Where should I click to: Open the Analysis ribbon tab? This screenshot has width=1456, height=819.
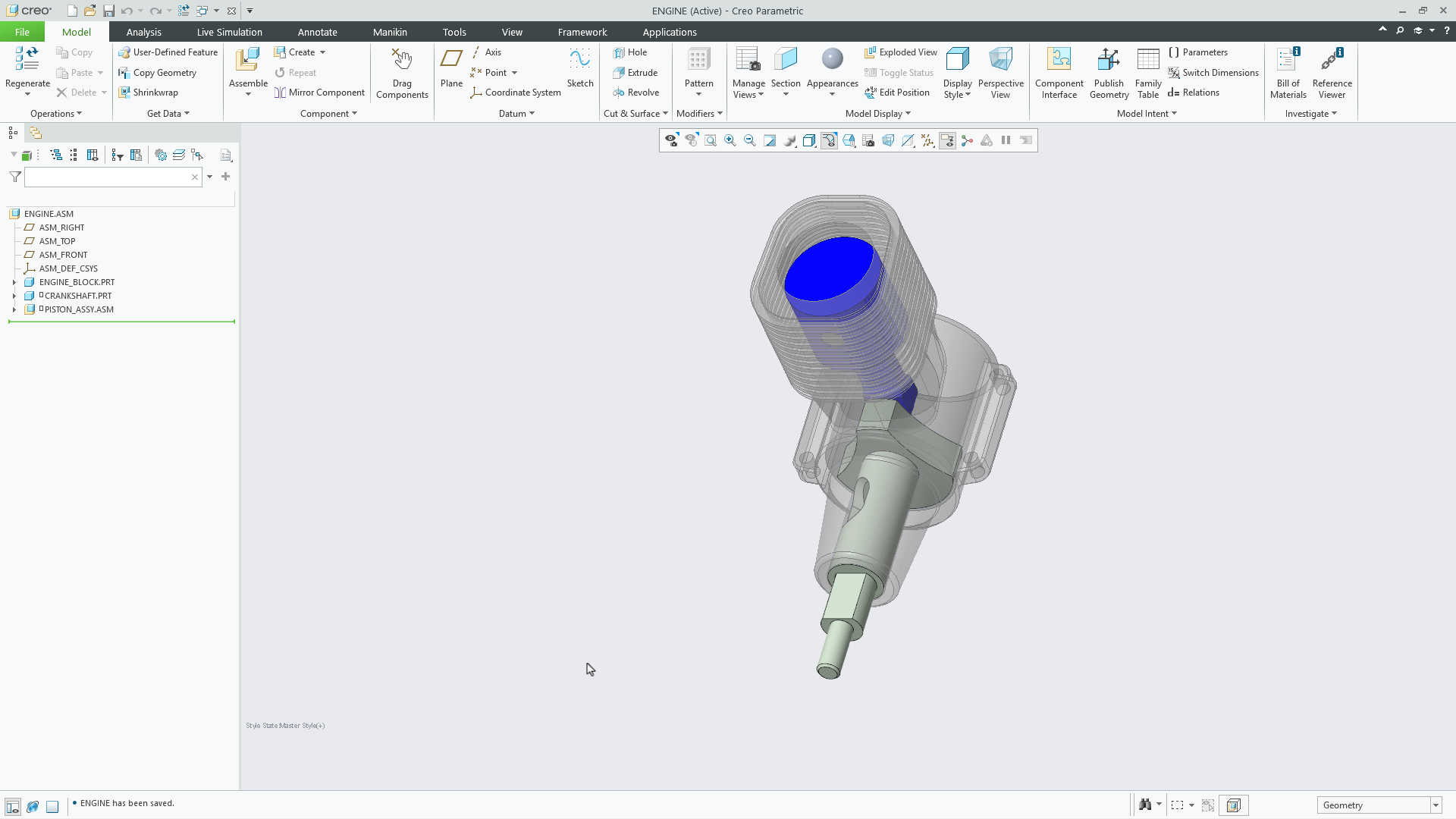tap(144, 32)
